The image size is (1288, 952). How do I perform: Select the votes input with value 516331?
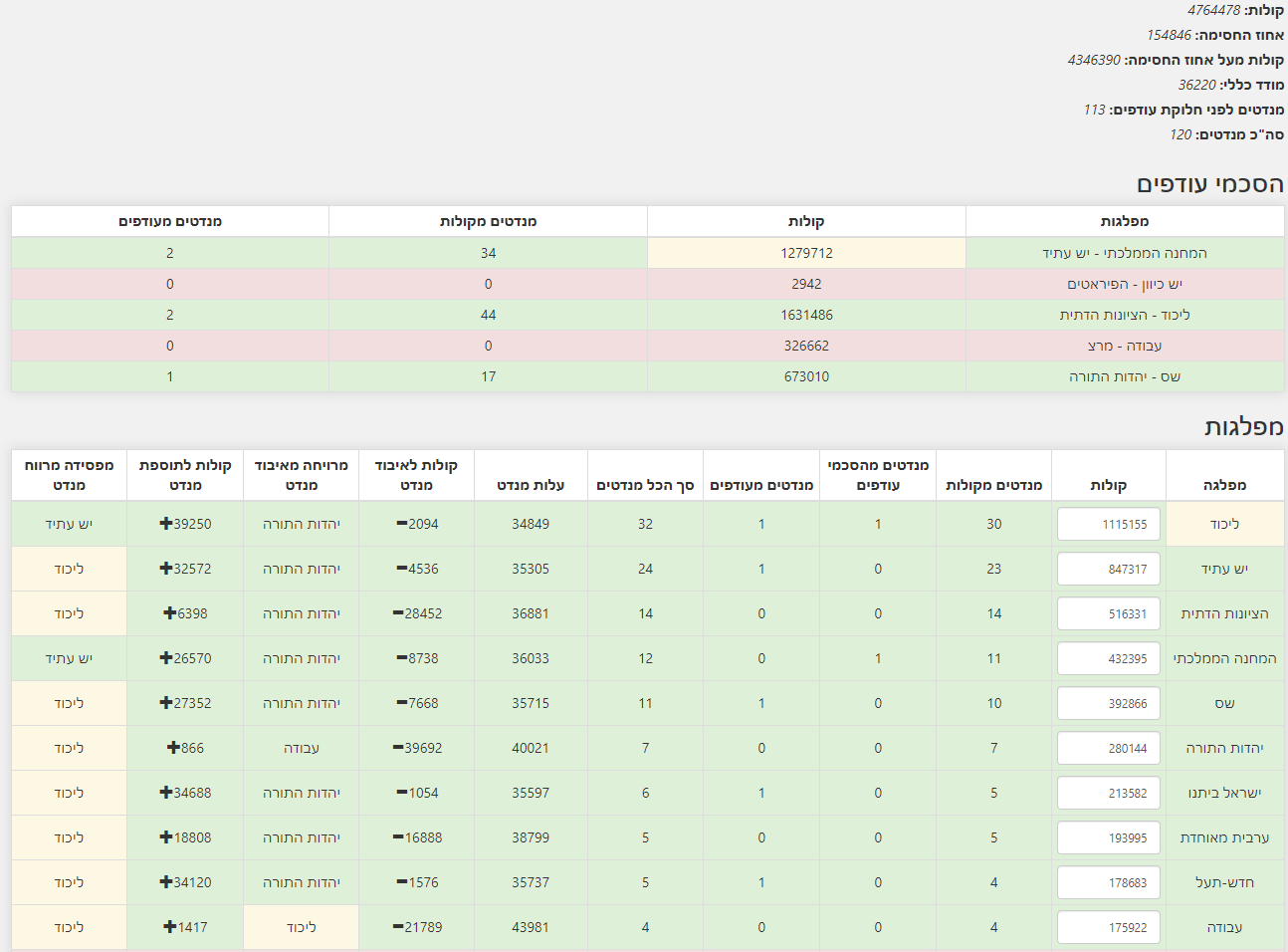click(1109, 613)
